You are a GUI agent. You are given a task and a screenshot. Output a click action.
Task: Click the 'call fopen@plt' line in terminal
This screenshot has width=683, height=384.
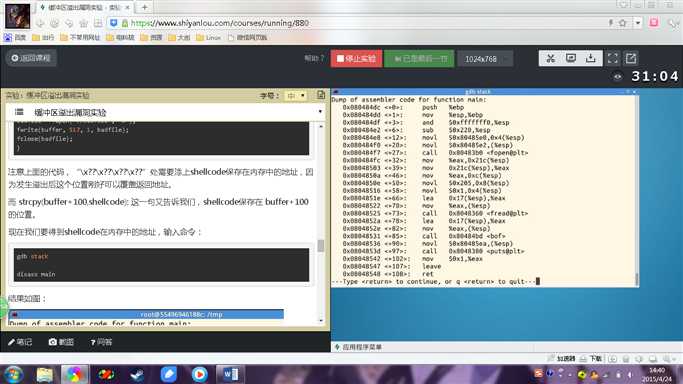435,153
